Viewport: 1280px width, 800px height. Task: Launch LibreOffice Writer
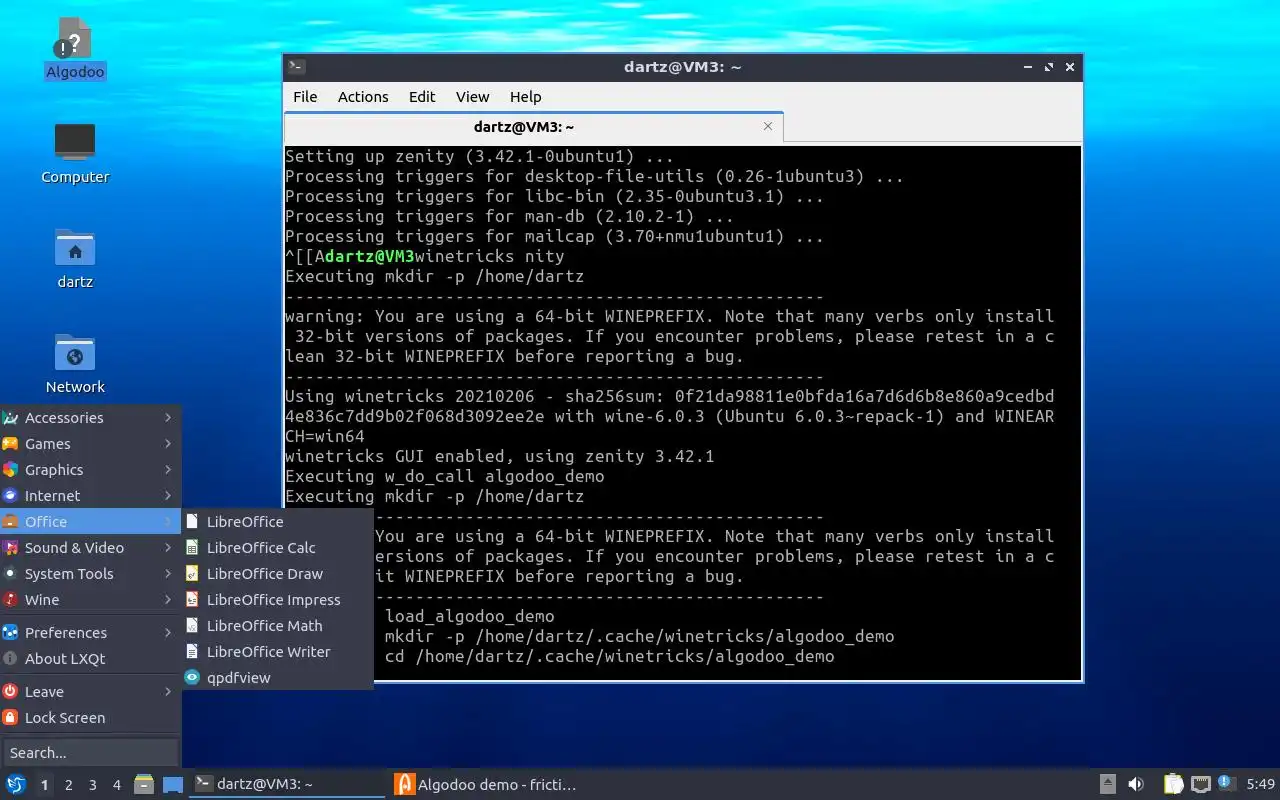(277, 652)
